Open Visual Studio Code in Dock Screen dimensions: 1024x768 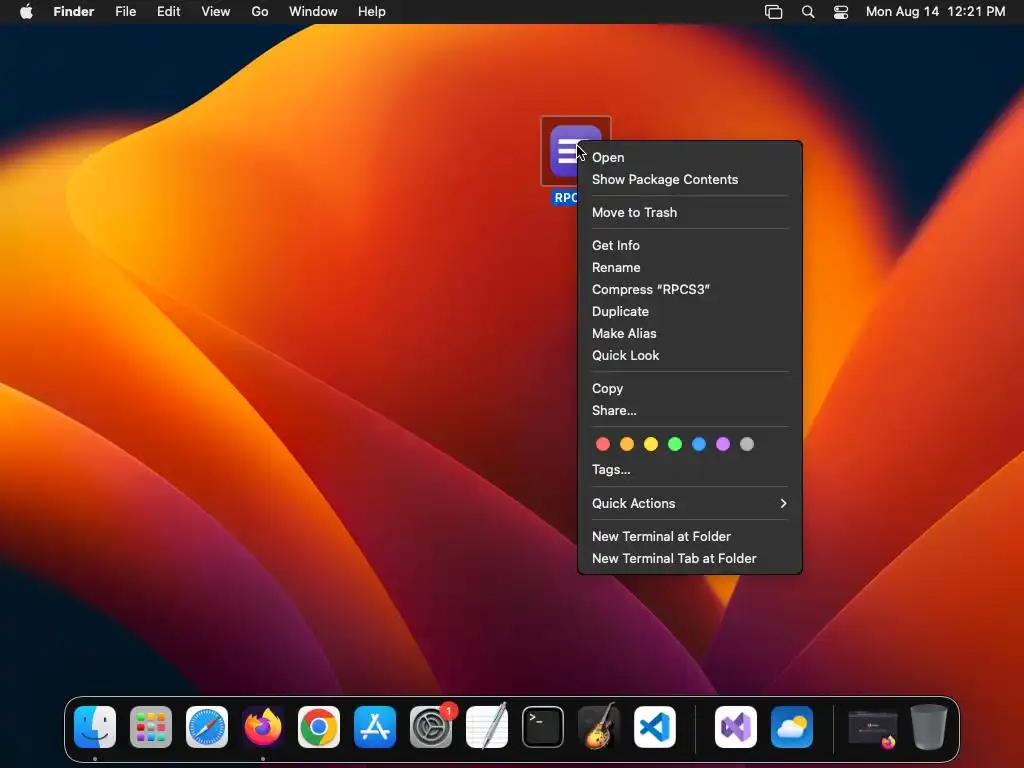click(655, 727)
